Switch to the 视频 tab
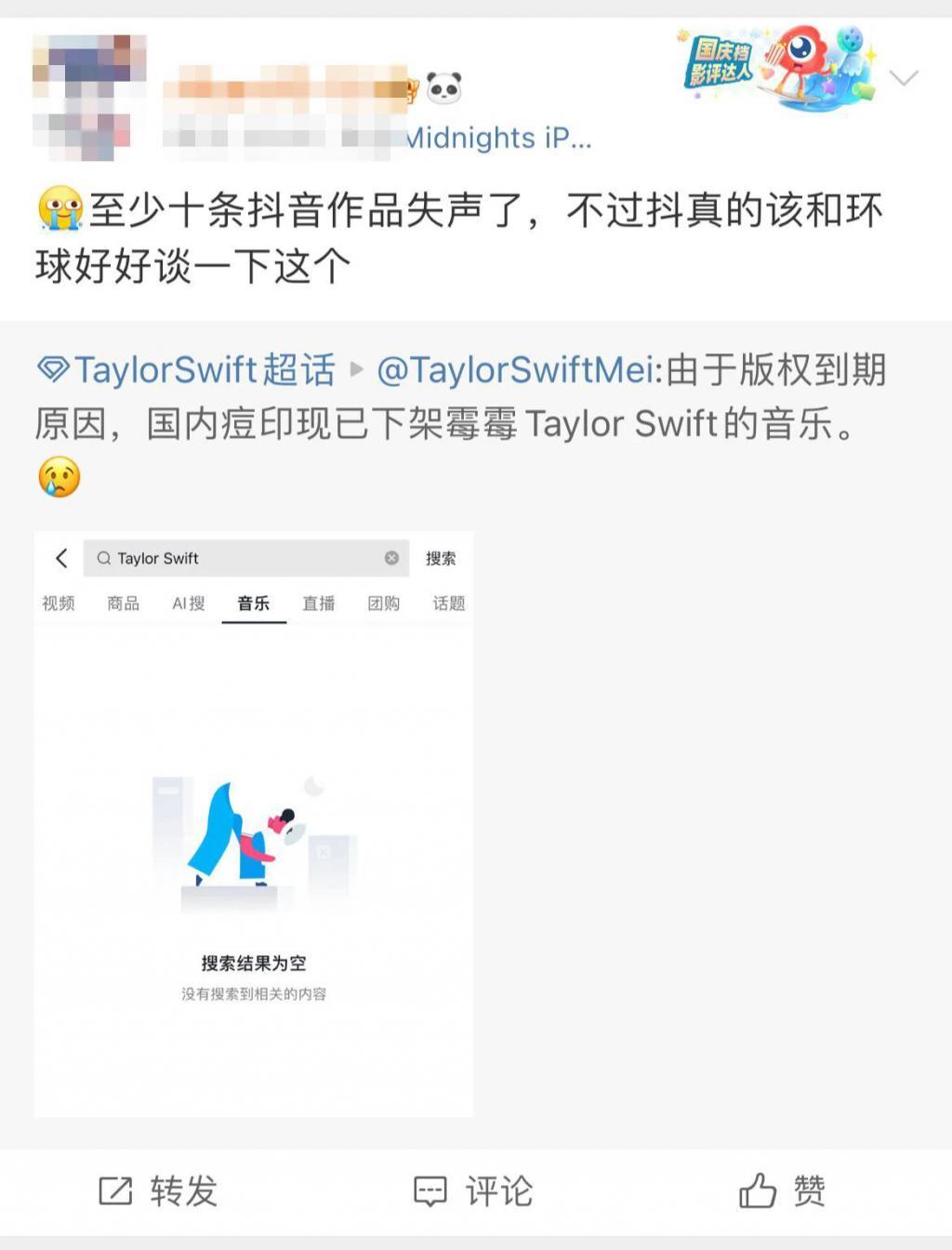 (x=58, y=604)
